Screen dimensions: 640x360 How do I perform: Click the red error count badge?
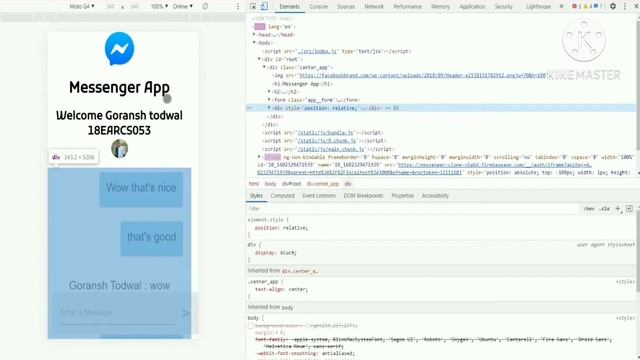pyautogui.click(x=576, y=6)
